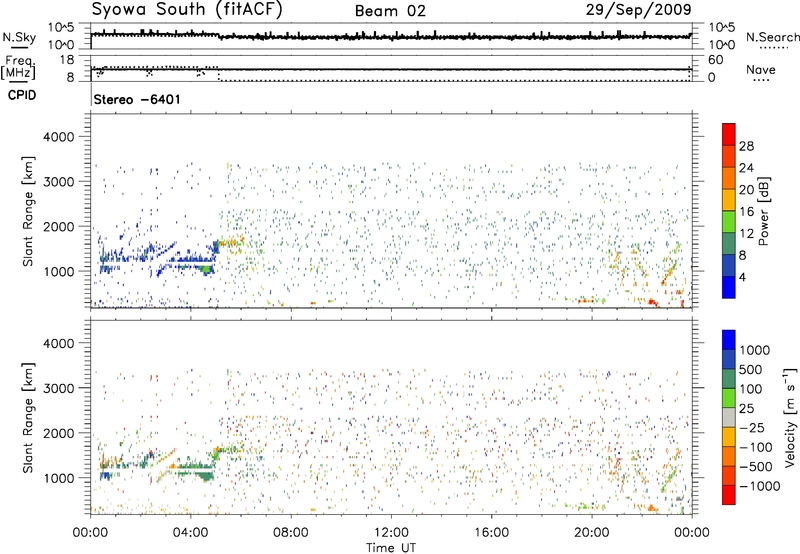This screenshot has height=554, width=800.
Task: Click the "16:00" time tick label
Action: (491, 533)
